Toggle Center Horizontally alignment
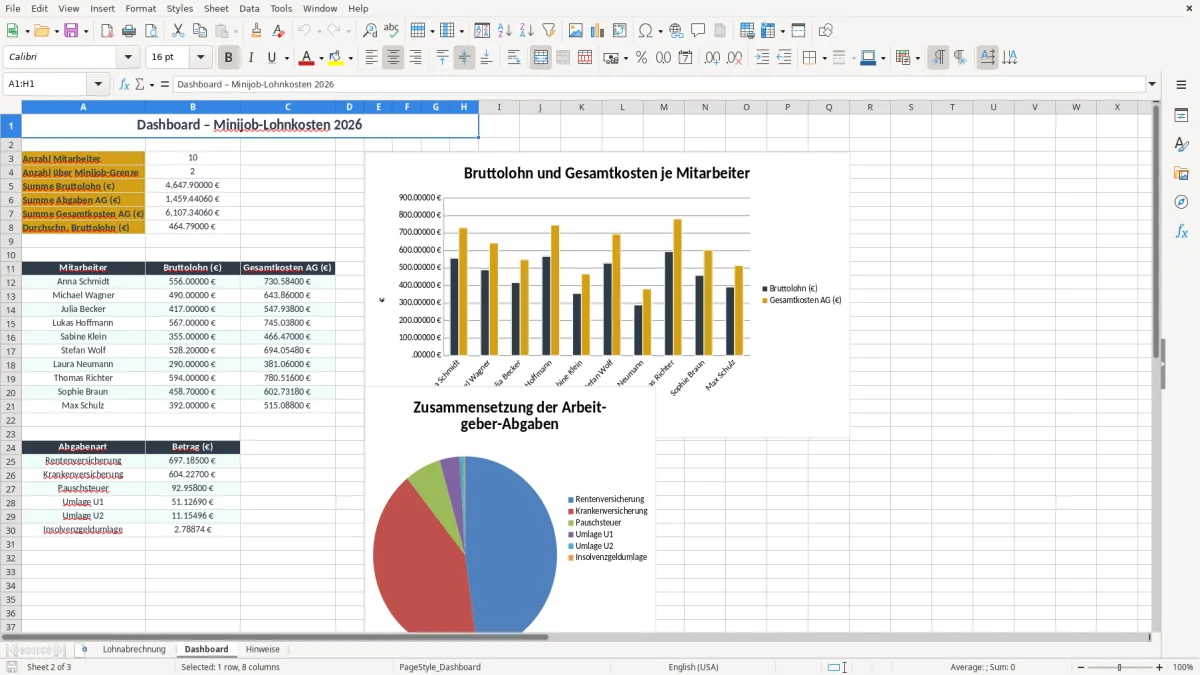The width and height of the screenshot is (1200, 675). pos(393,58)
